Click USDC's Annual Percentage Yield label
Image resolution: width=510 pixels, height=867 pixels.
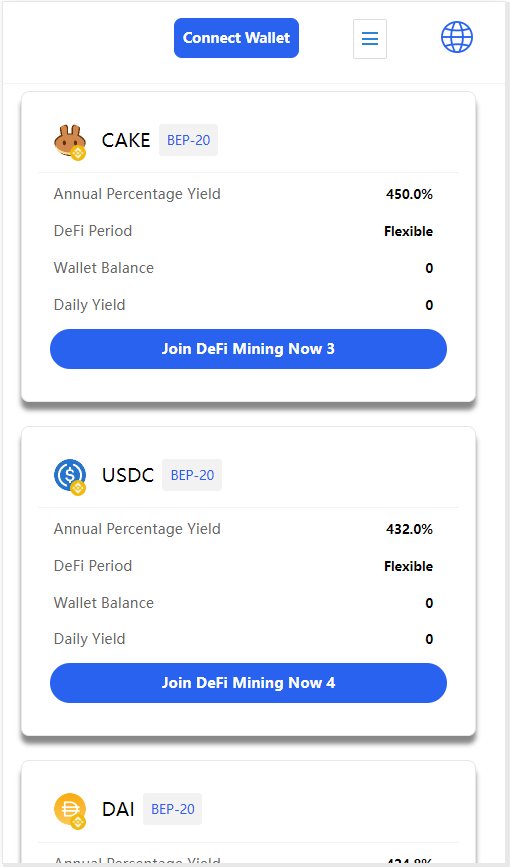tap(137, 529)
